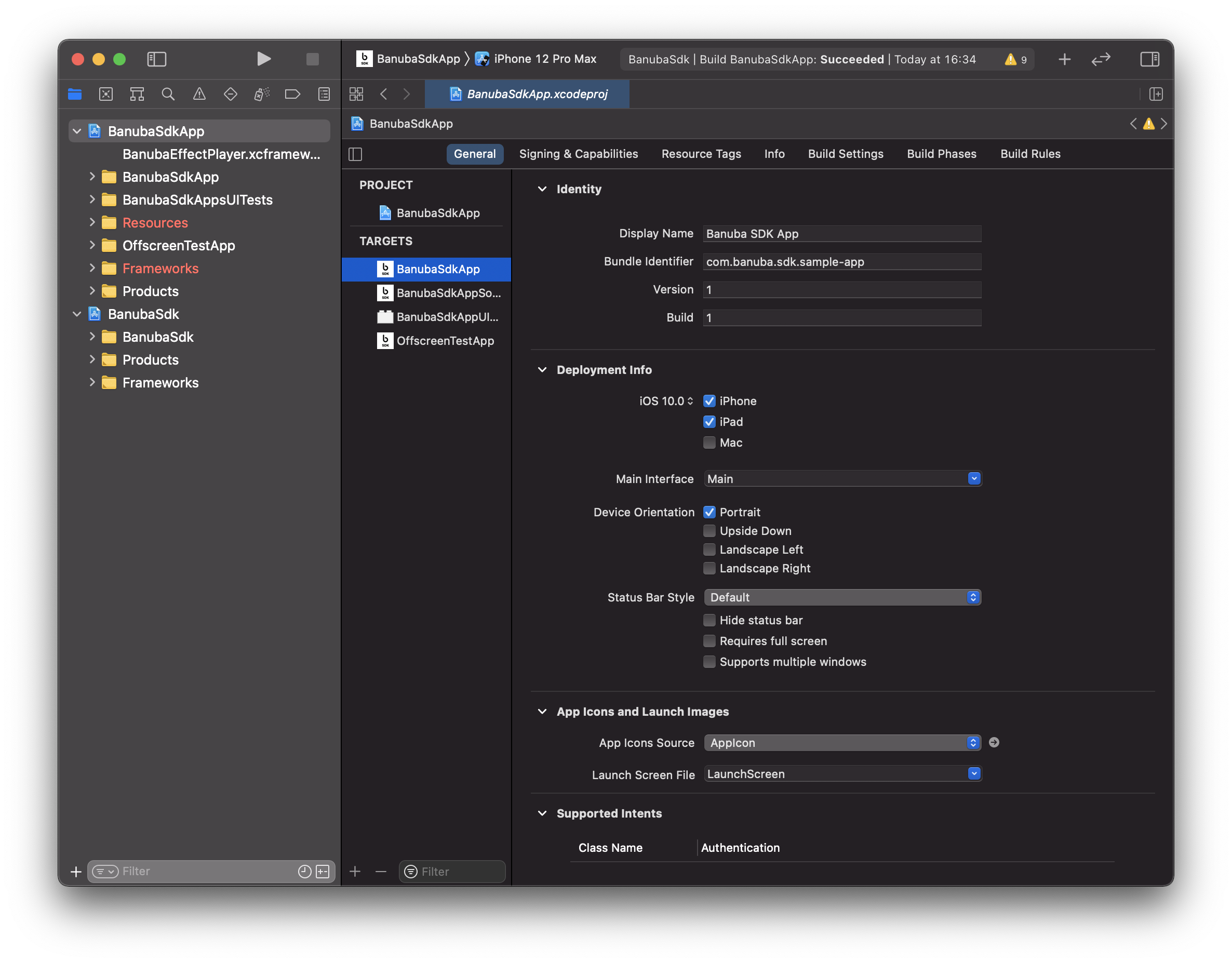Open the iOS 10.0 deployment target menu
The width and height of the screenshot is (1232, 963).
[x=666, y=401]
